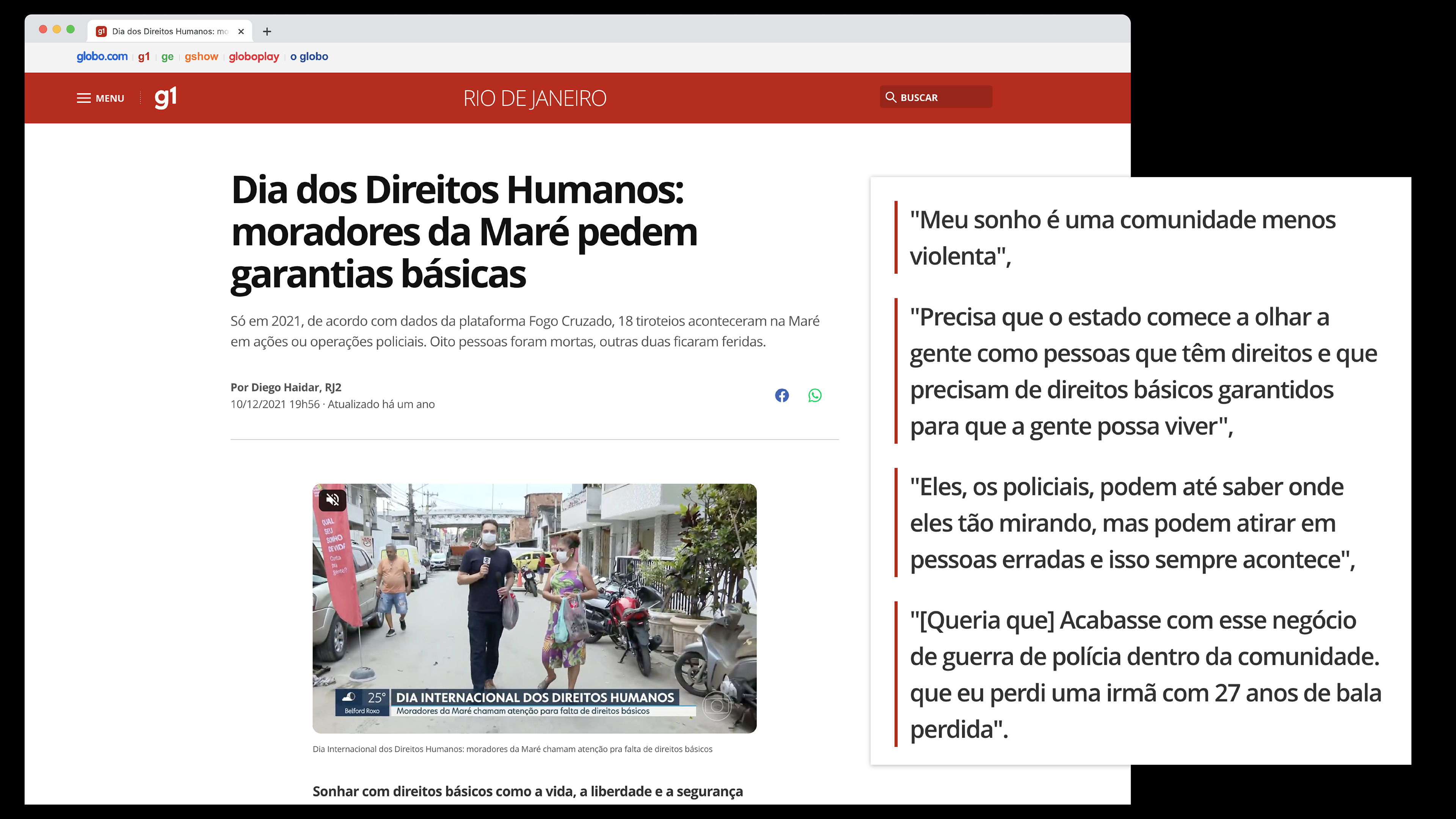1456x819 pixels.
Task: Go to o globo link
Action: pos(309,56)
